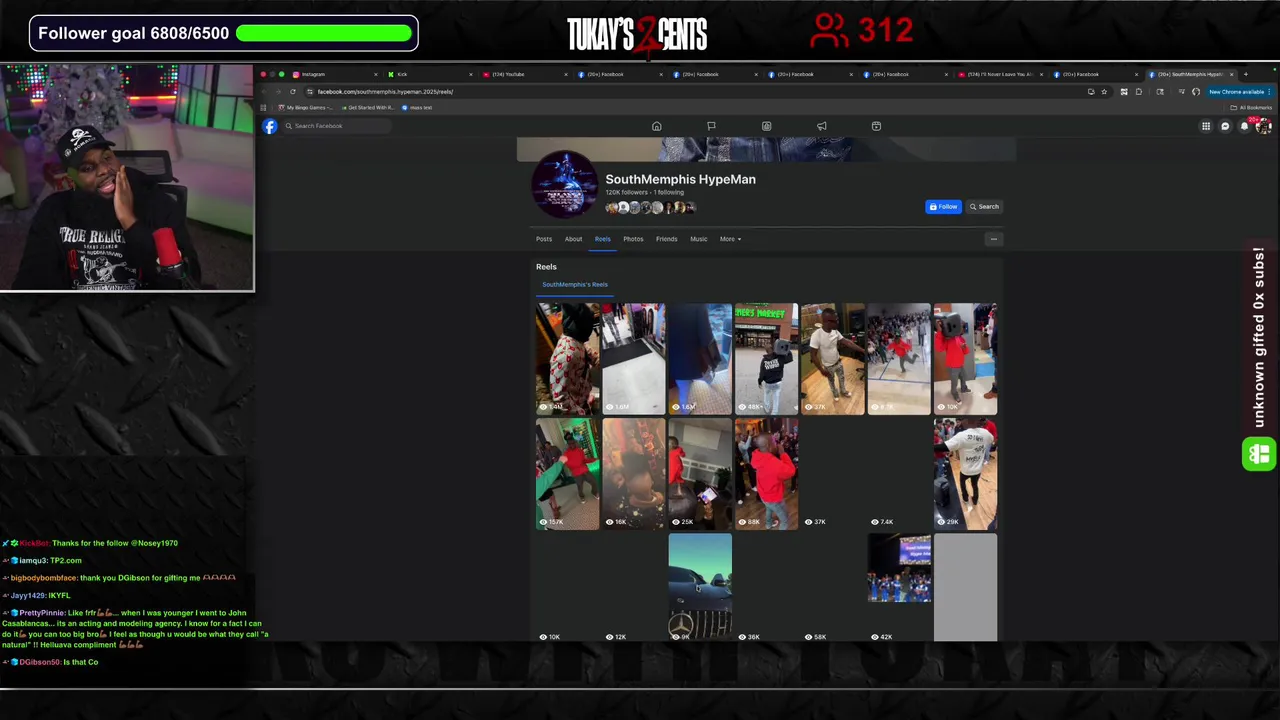Click the profile Search button
The image size is (1280, 720).
pos(984,207)
